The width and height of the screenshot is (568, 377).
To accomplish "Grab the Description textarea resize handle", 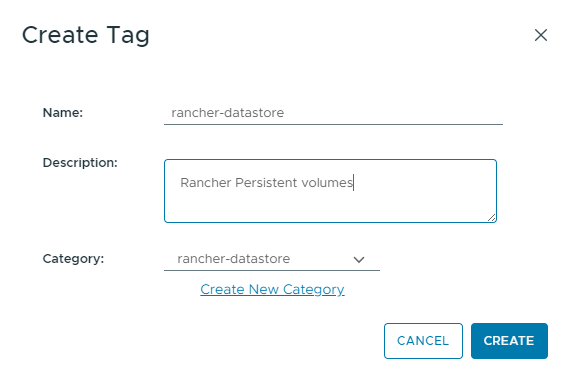I will click(x=492, y=217).
